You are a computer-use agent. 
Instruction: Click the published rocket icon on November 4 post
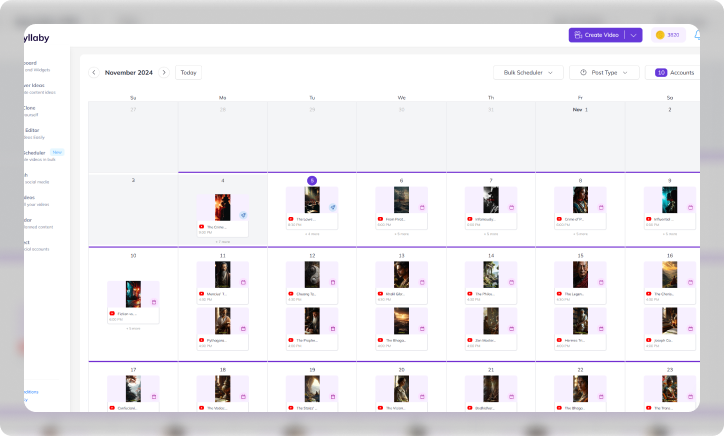coord(243,215)
